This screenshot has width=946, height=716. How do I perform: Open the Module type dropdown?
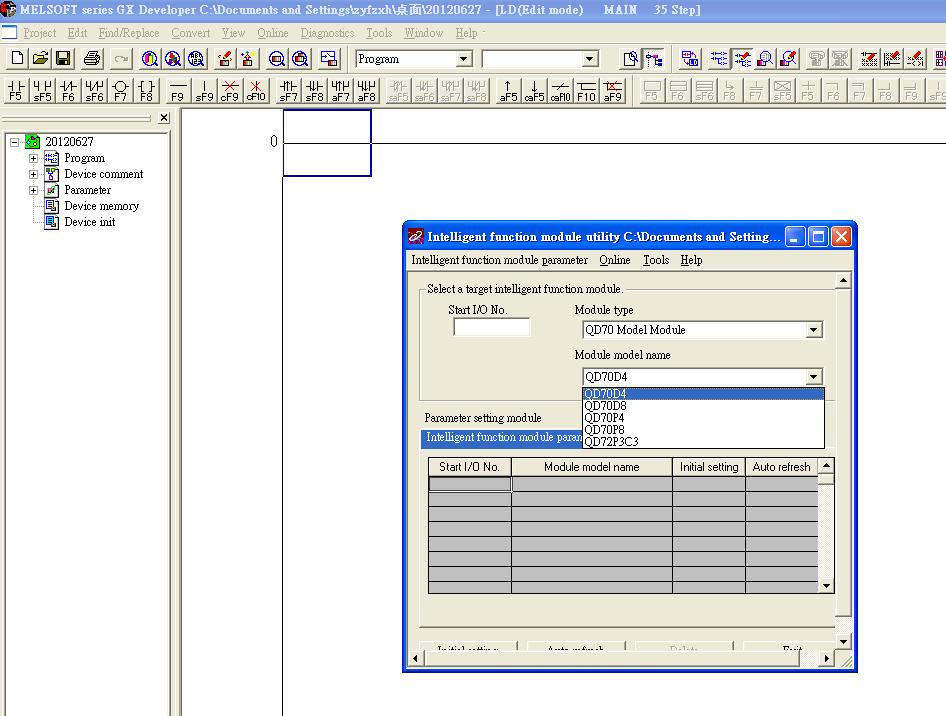(x=813, y=330)
